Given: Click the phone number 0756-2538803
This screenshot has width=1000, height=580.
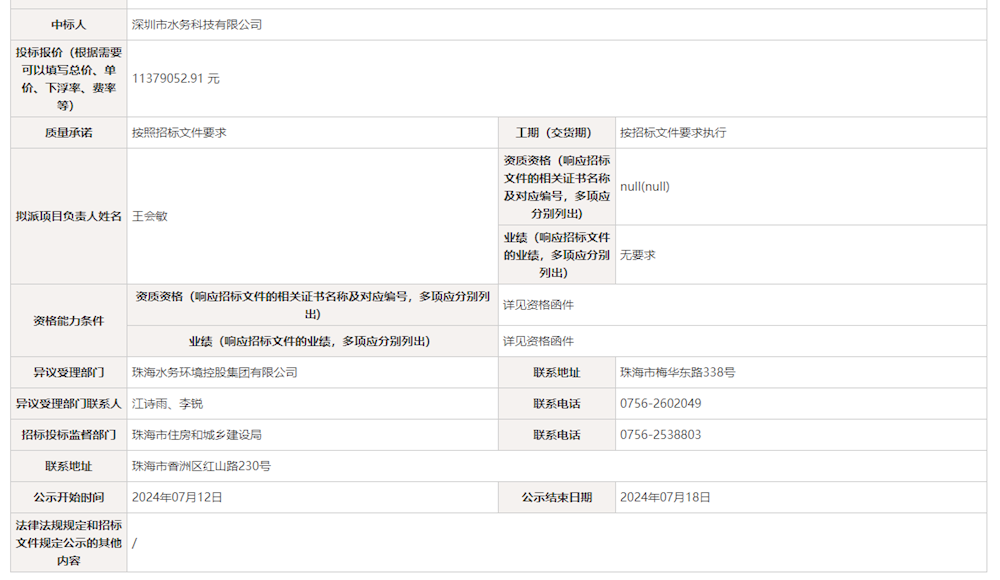Looking at the screenshot, I should pyautogui.click(x=658, y=438).
